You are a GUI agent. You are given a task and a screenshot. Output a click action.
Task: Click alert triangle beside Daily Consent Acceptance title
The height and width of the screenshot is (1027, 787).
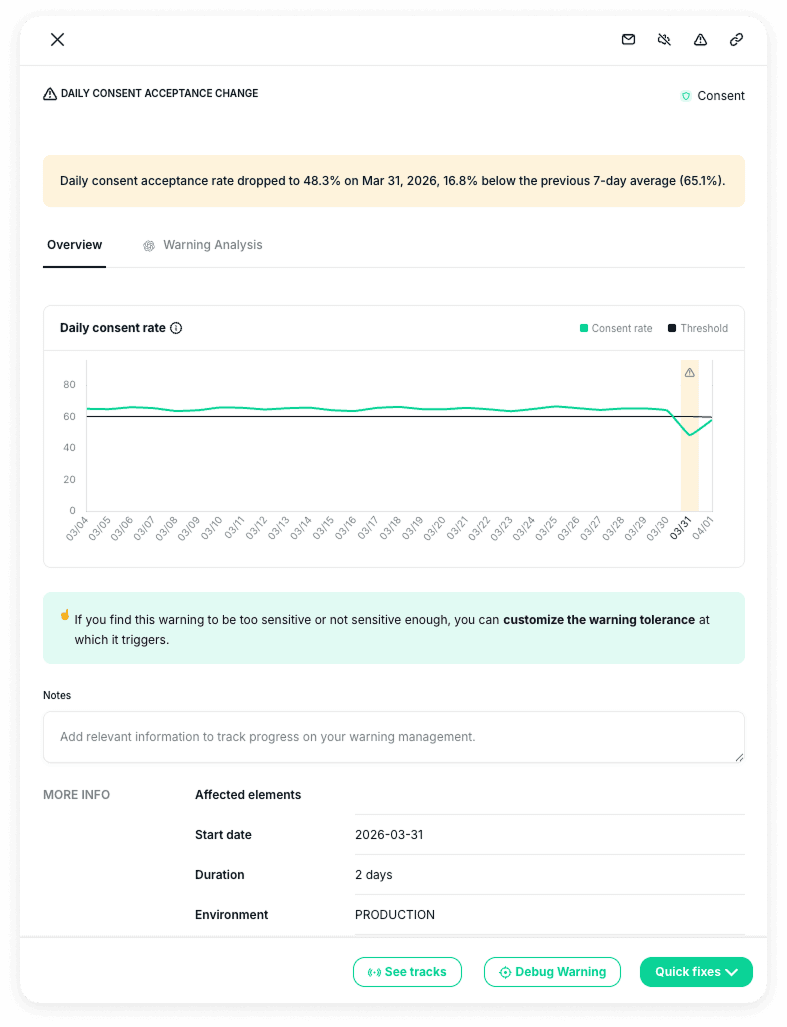(50, 94)
